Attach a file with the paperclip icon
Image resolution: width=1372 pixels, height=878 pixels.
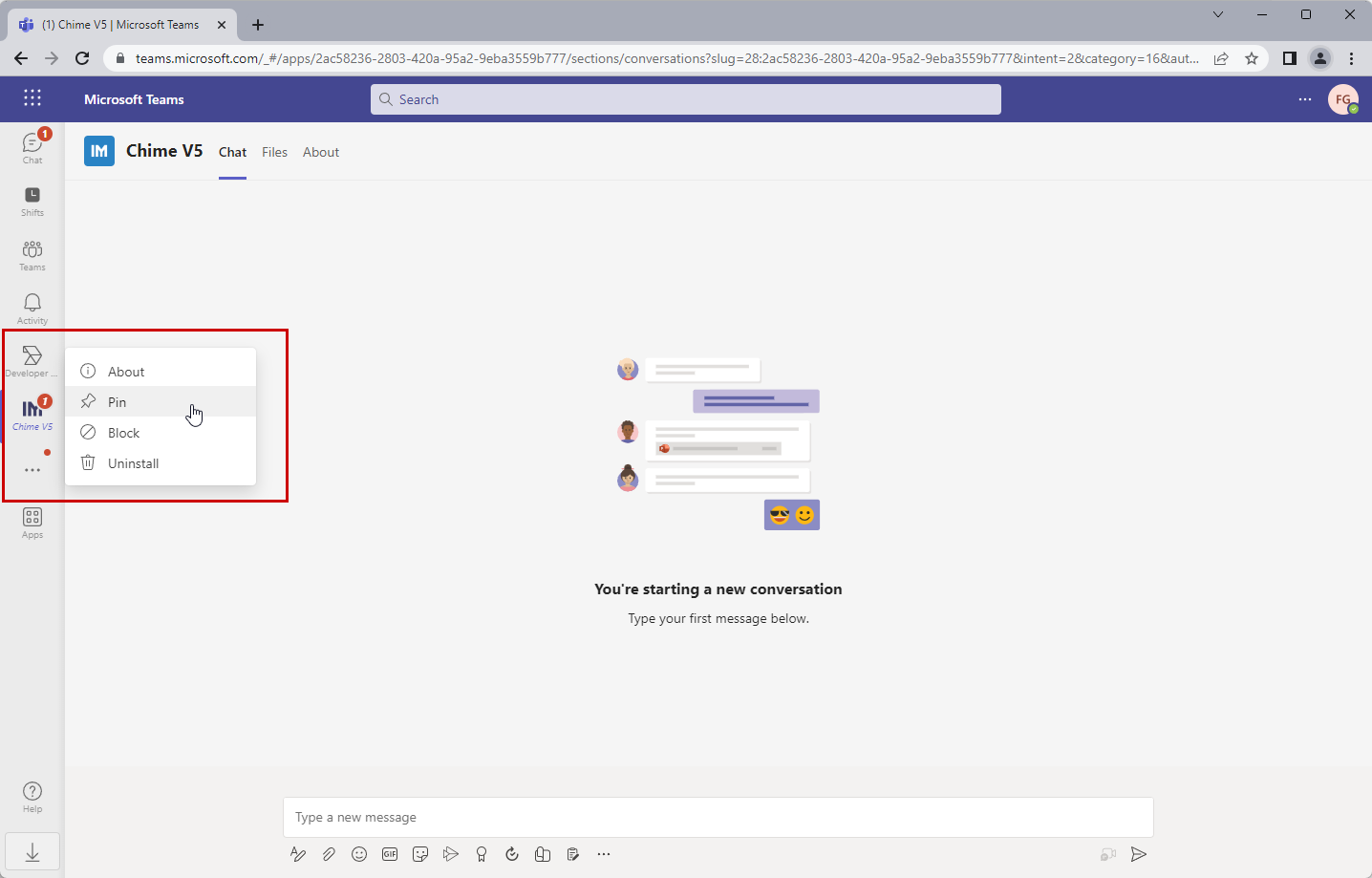(329, 854)
